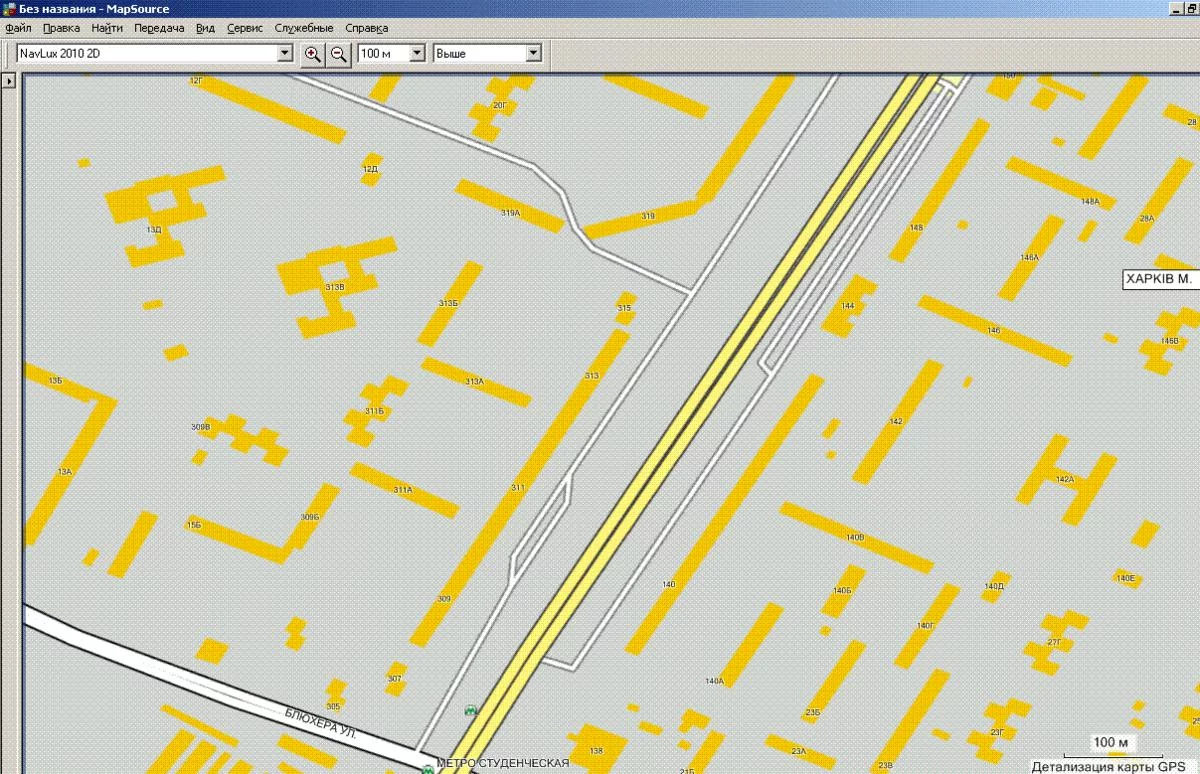This screenshot has width=1200, height=774.
Task: Click the ХАРКІВ М. city label on map
Action: [x=1158, y=279]
